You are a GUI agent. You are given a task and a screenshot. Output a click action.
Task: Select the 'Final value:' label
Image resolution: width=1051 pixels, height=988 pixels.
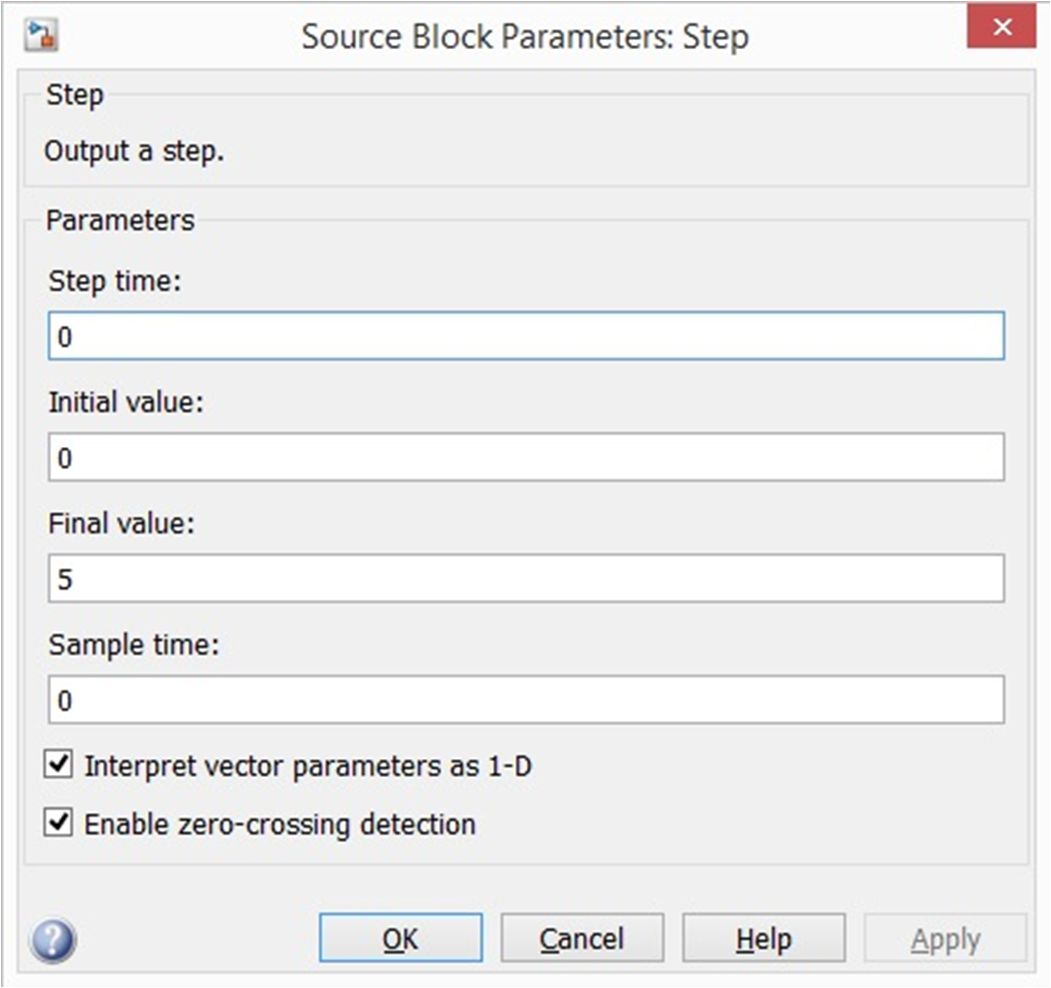pyautogui.click(x=121, y=523)
